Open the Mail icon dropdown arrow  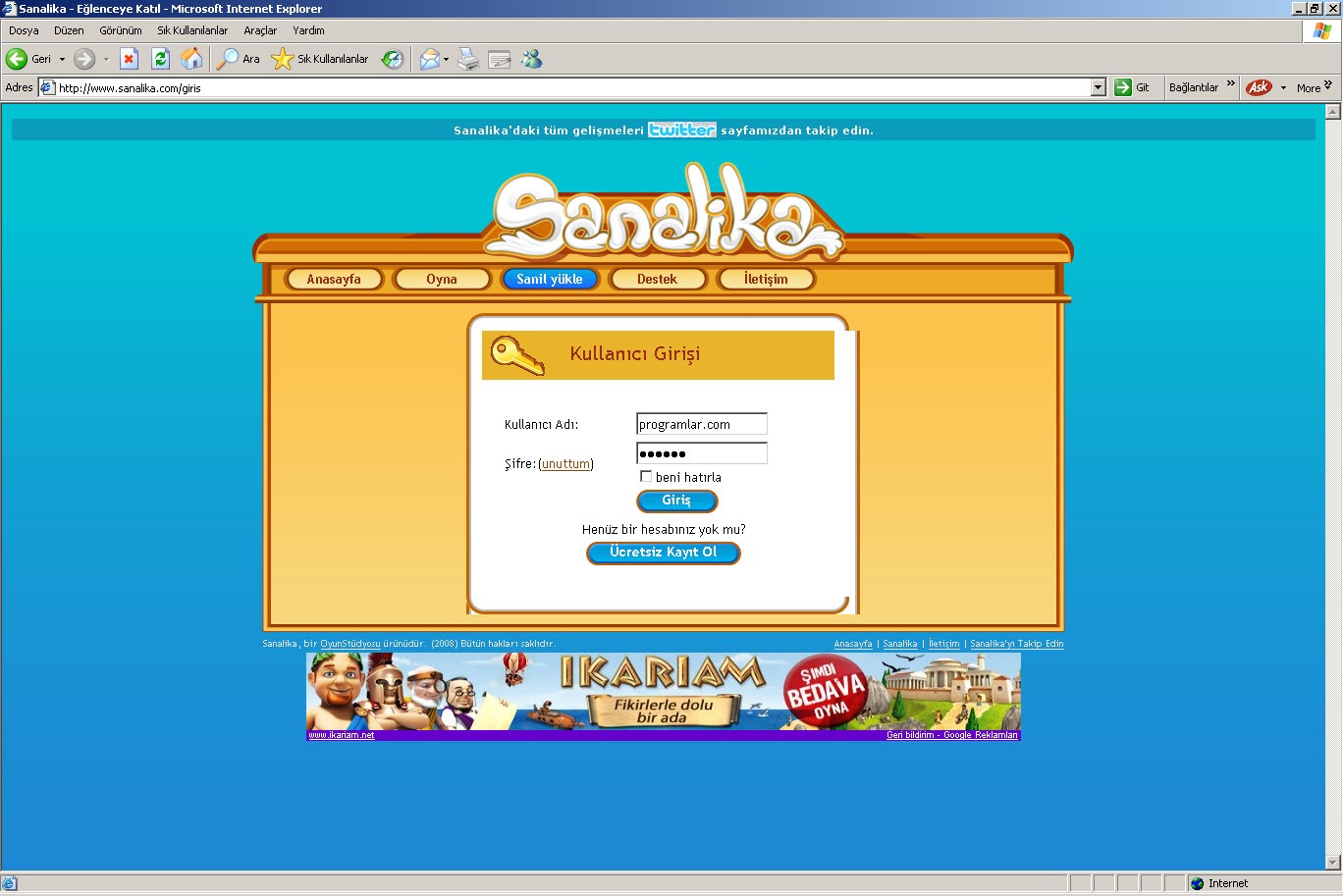pyautogui.click(x=446, y=59)
